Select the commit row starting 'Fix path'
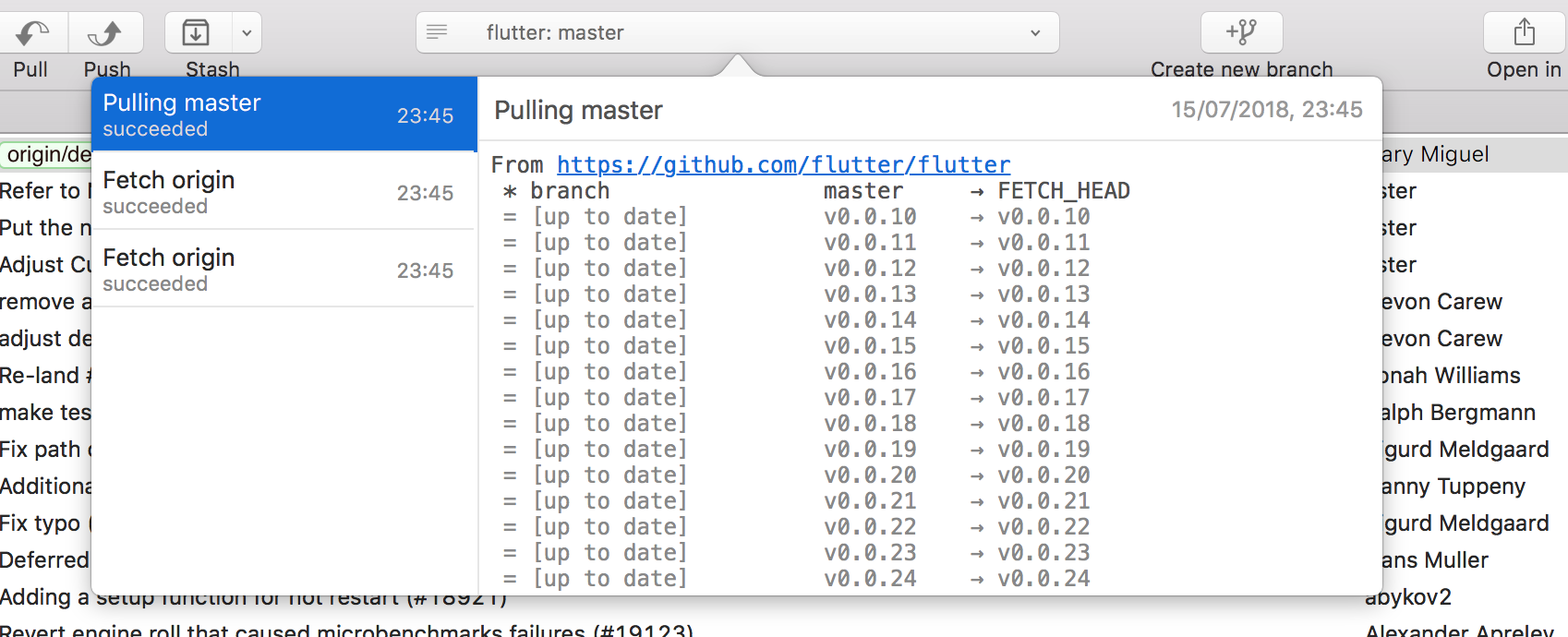1568x637 pixels. point(46,450)
